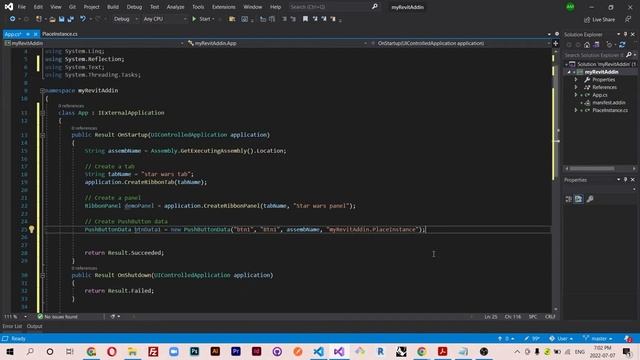Click the Solution Explorer Home icon
640x360 pixels.
(587, 45)
